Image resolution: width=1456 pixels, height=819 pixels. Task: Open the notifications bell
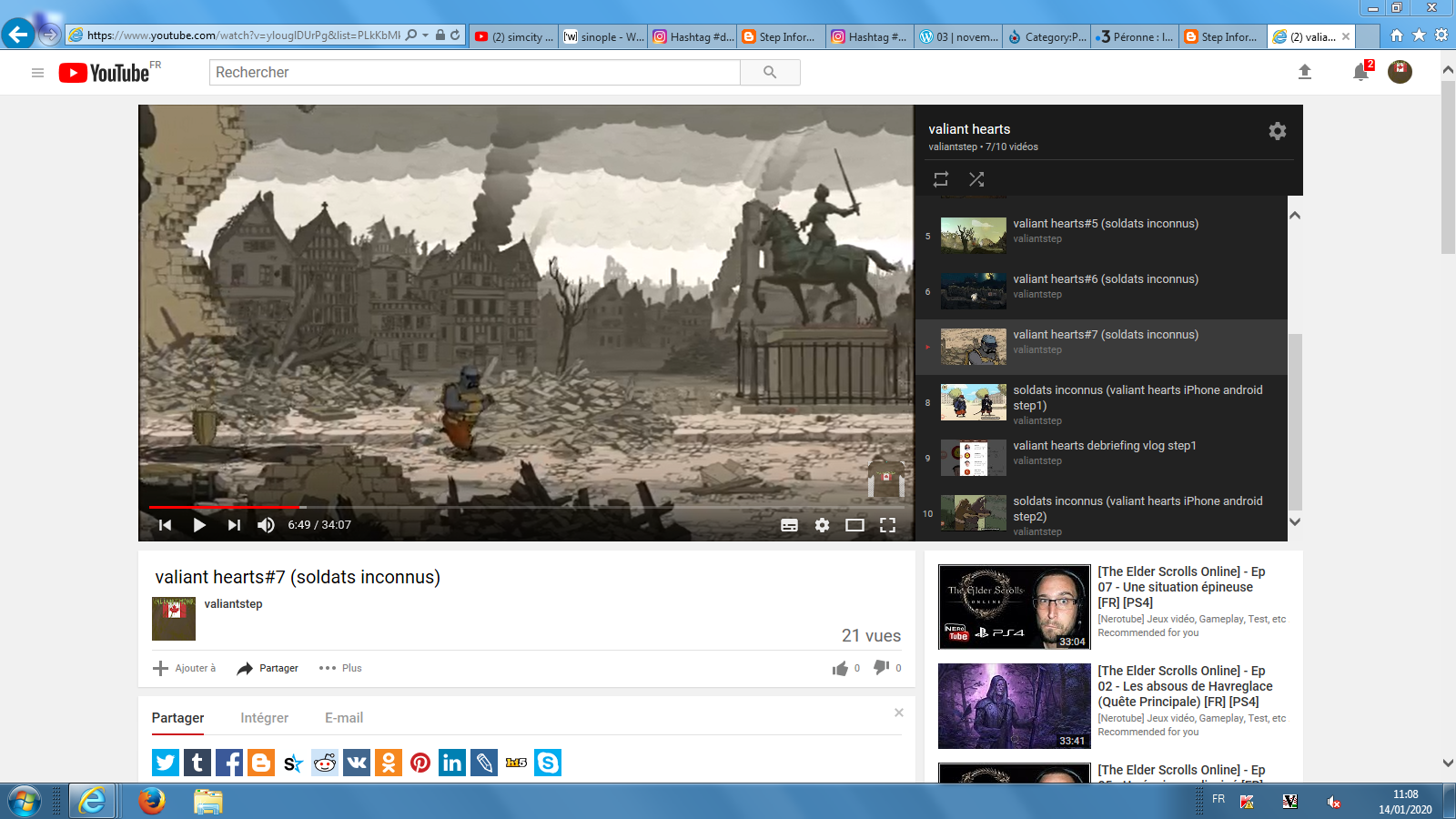pyautogui.click(x=1360, y=72)
